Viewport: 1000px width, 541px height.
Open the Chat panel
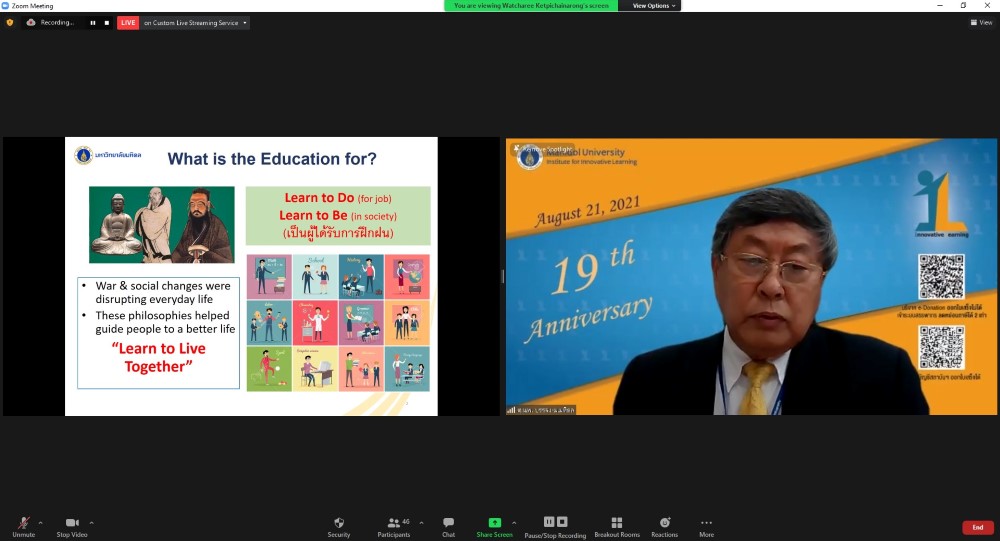click(448, 526)
